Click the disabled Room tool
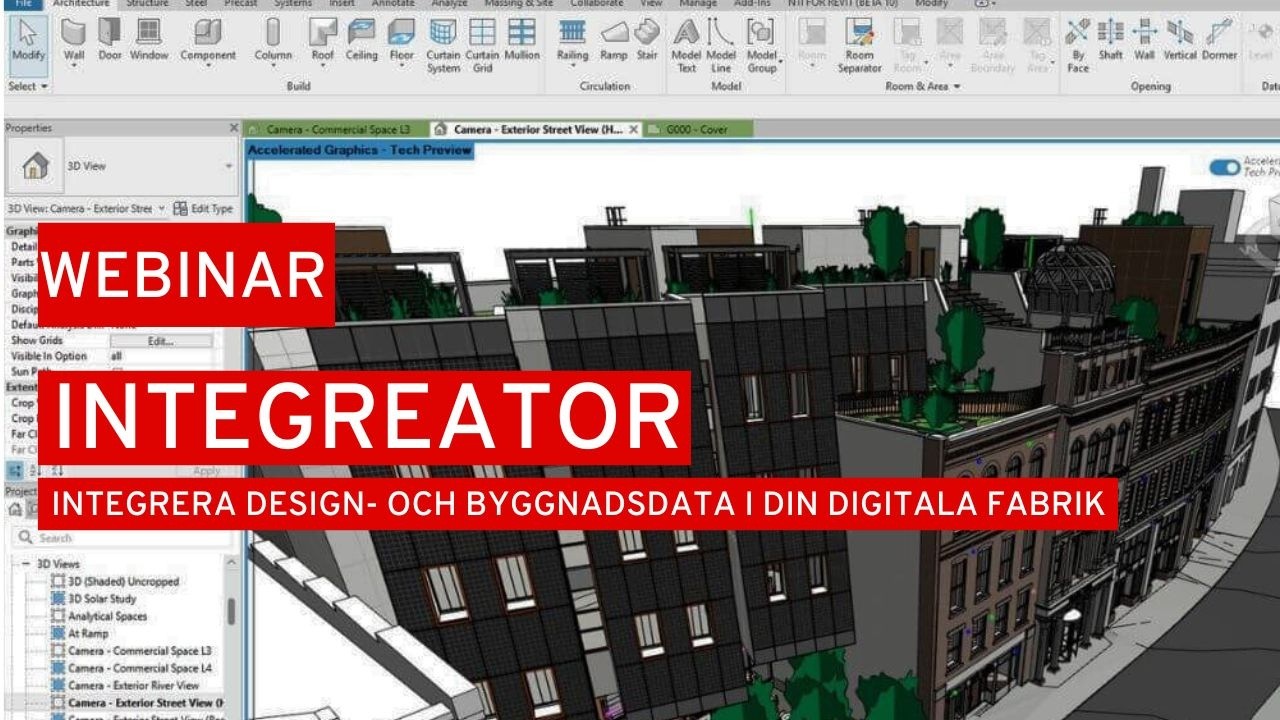The image size is (1280, 720). [x=812, y=42]
